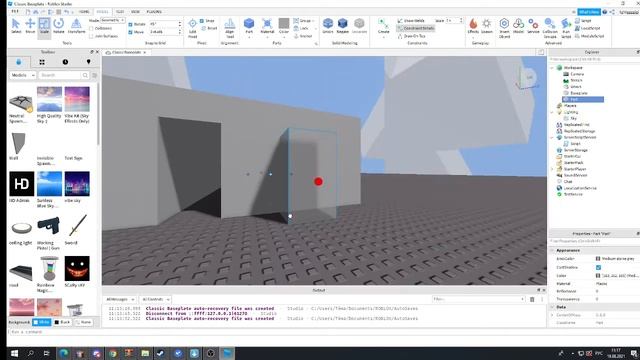Switch to the VIEW ribbon tab
640x360 pixels.
click(135, 12)
